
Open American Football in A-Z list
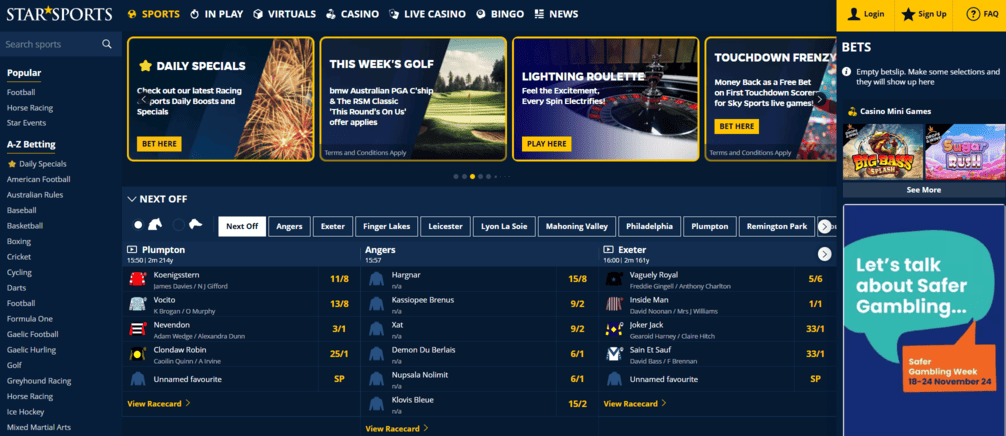click(38, 180)
